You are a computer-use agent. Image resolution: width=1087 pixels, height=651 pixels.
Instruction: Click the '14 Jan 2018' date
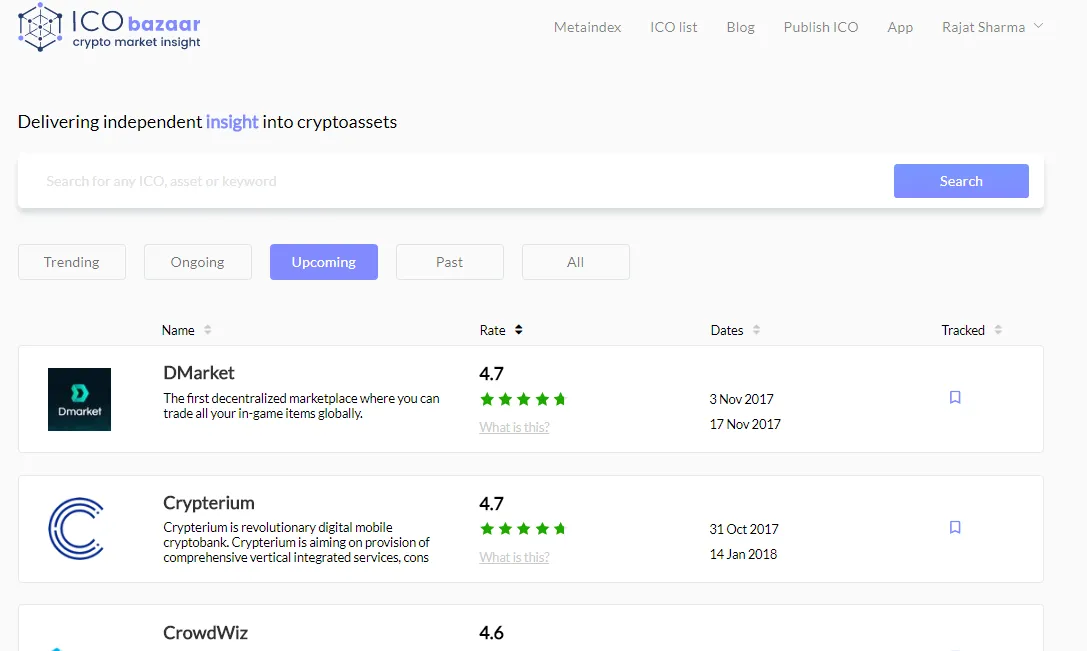[x=743, y=554]
